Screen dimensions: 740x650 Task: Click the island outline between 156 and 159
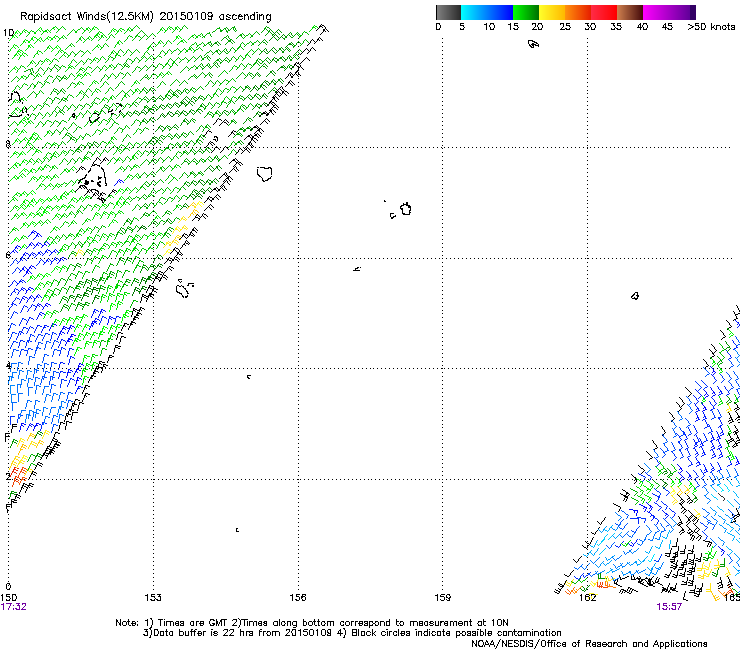(405, 209)
